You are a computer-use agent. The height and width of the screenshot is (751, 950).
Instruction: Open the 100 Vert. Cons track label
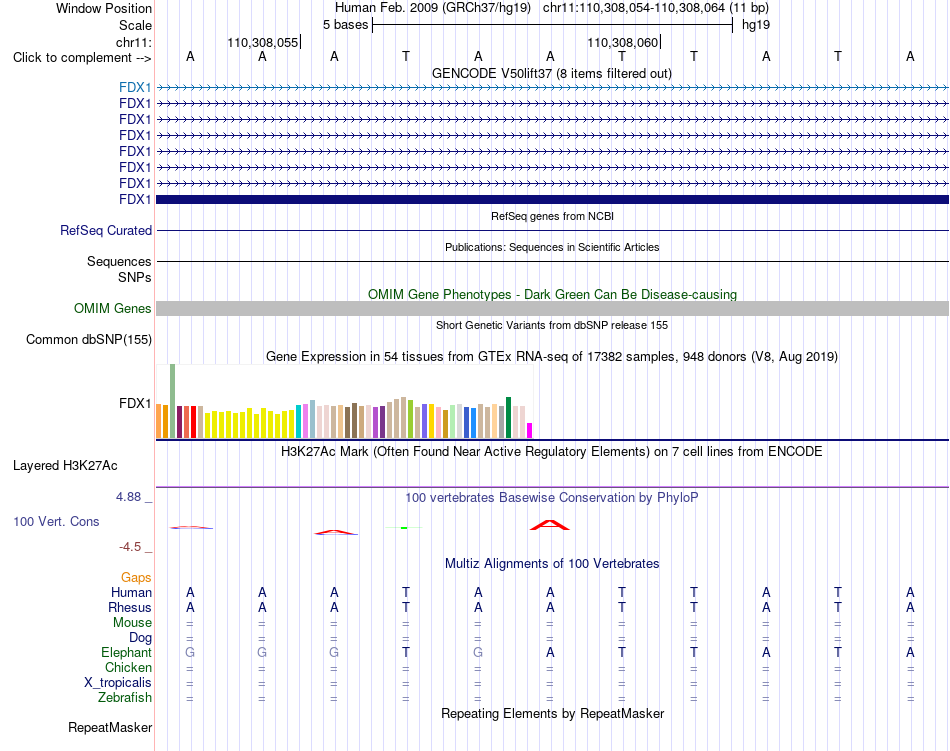tap(56, 521)
